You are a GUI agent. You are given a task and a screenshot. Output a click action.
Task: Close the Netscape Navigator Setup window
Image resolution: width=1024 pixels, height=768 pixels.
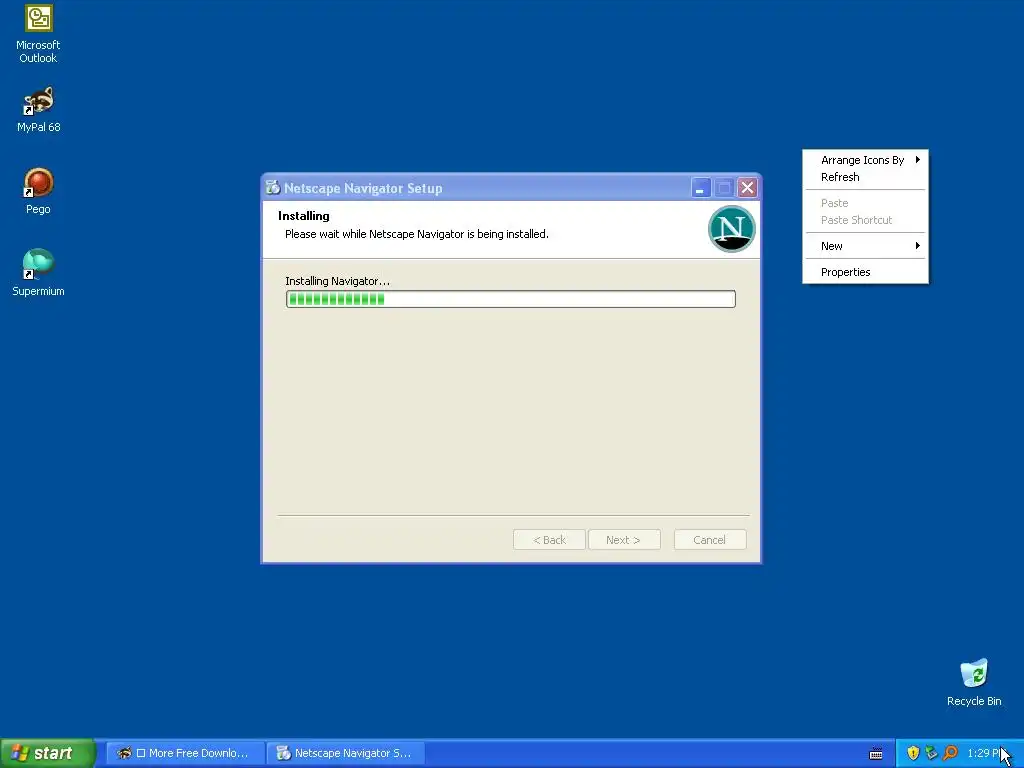pos(747,188)
